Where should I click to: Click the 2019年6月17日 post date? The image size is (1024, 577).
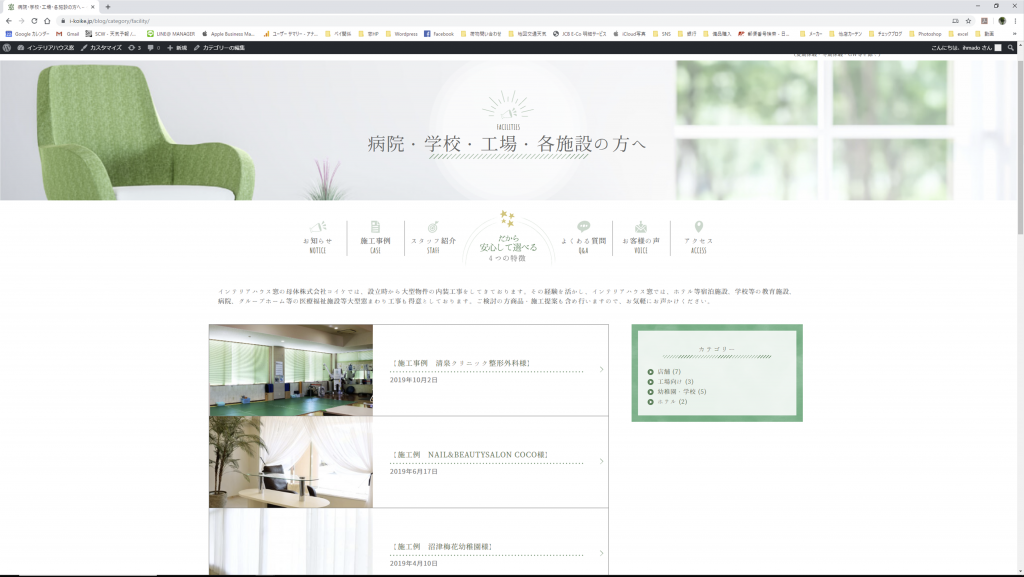(x=413, y=471)
